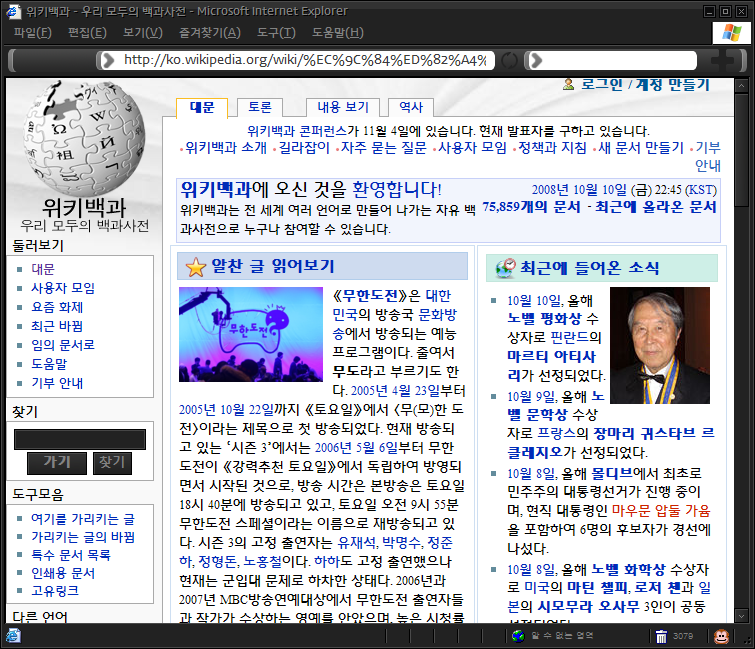755x649 pixels.
Task: Open the 도움말(H) menu
Action: 338,33
